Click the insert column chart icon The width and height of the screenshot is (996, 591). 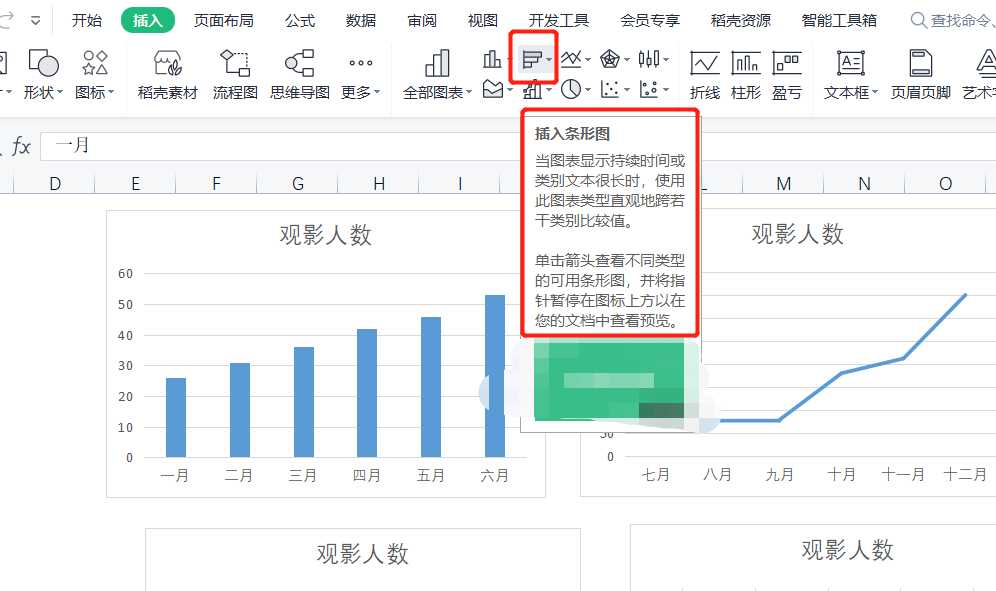tap(492, 60)
